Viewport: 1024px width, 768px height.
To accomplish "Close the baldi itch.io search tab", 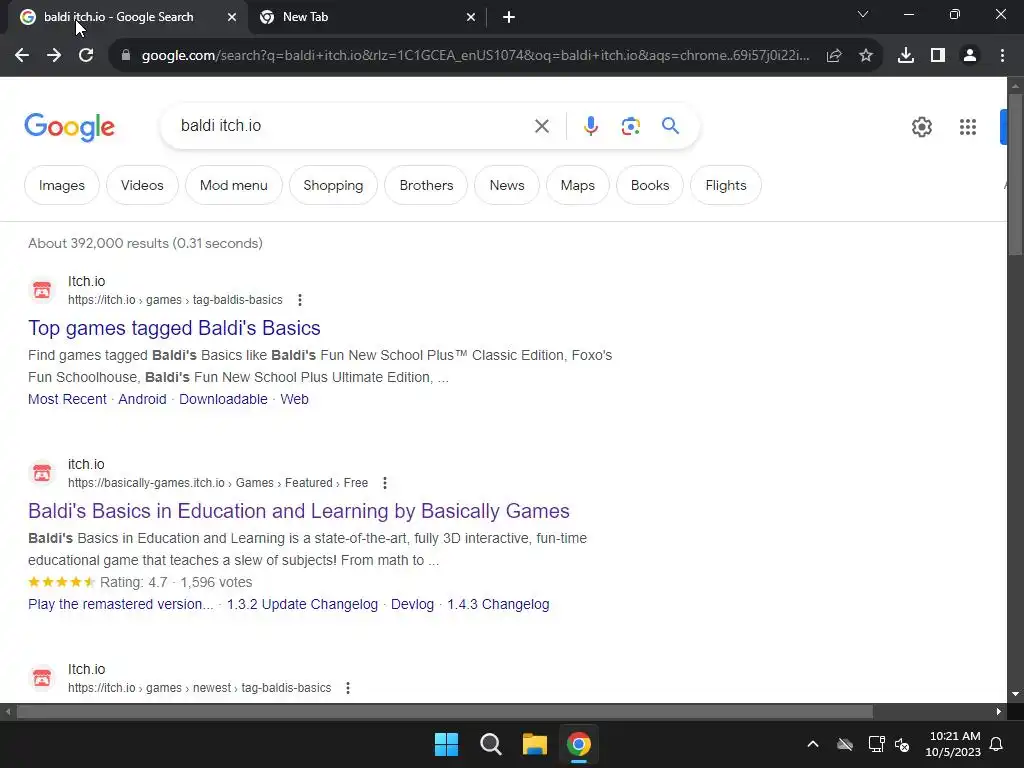I will pyautogui.click(x=232, y=18).
